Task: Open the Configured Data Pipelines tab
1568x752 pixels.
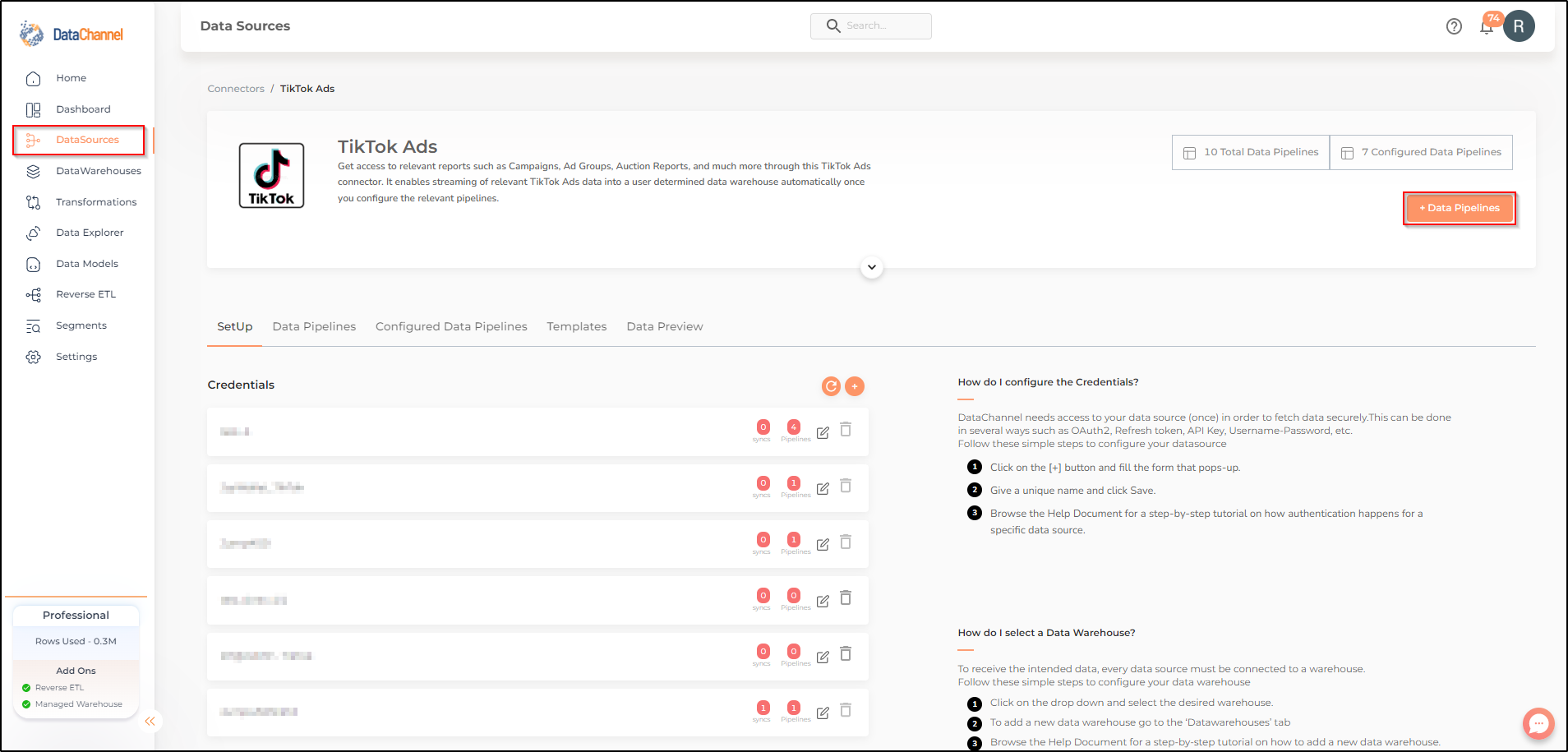Action: click(451, 326)
